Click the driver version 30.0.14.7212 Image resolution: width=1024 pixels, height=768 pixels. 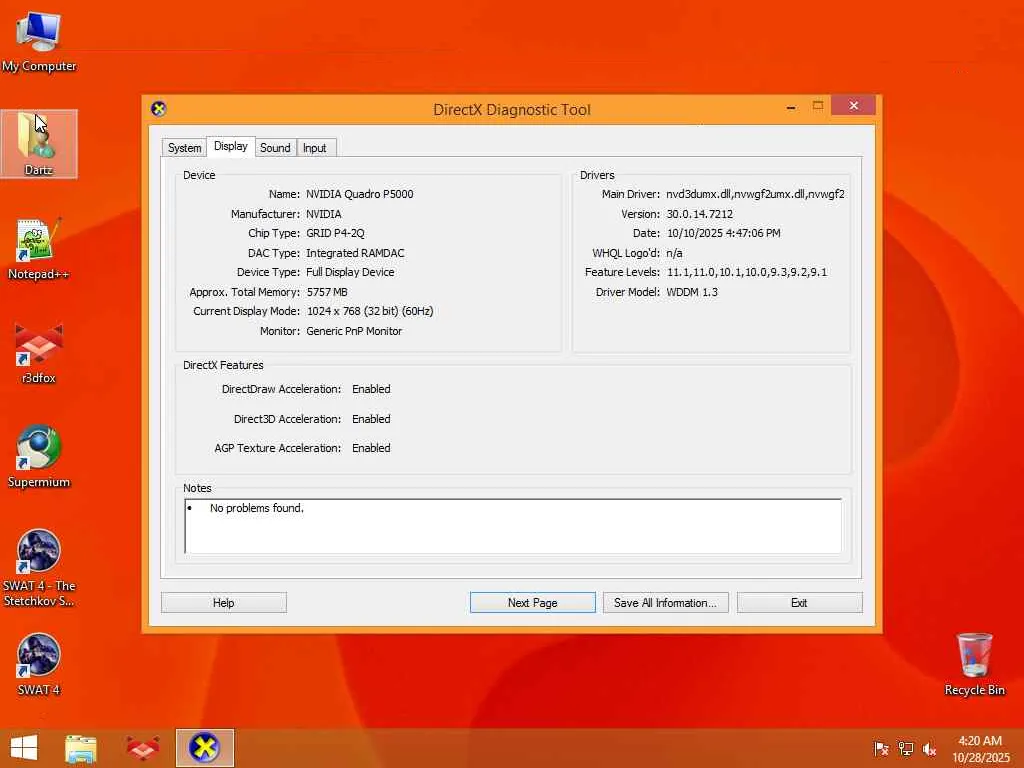[699, 214]
